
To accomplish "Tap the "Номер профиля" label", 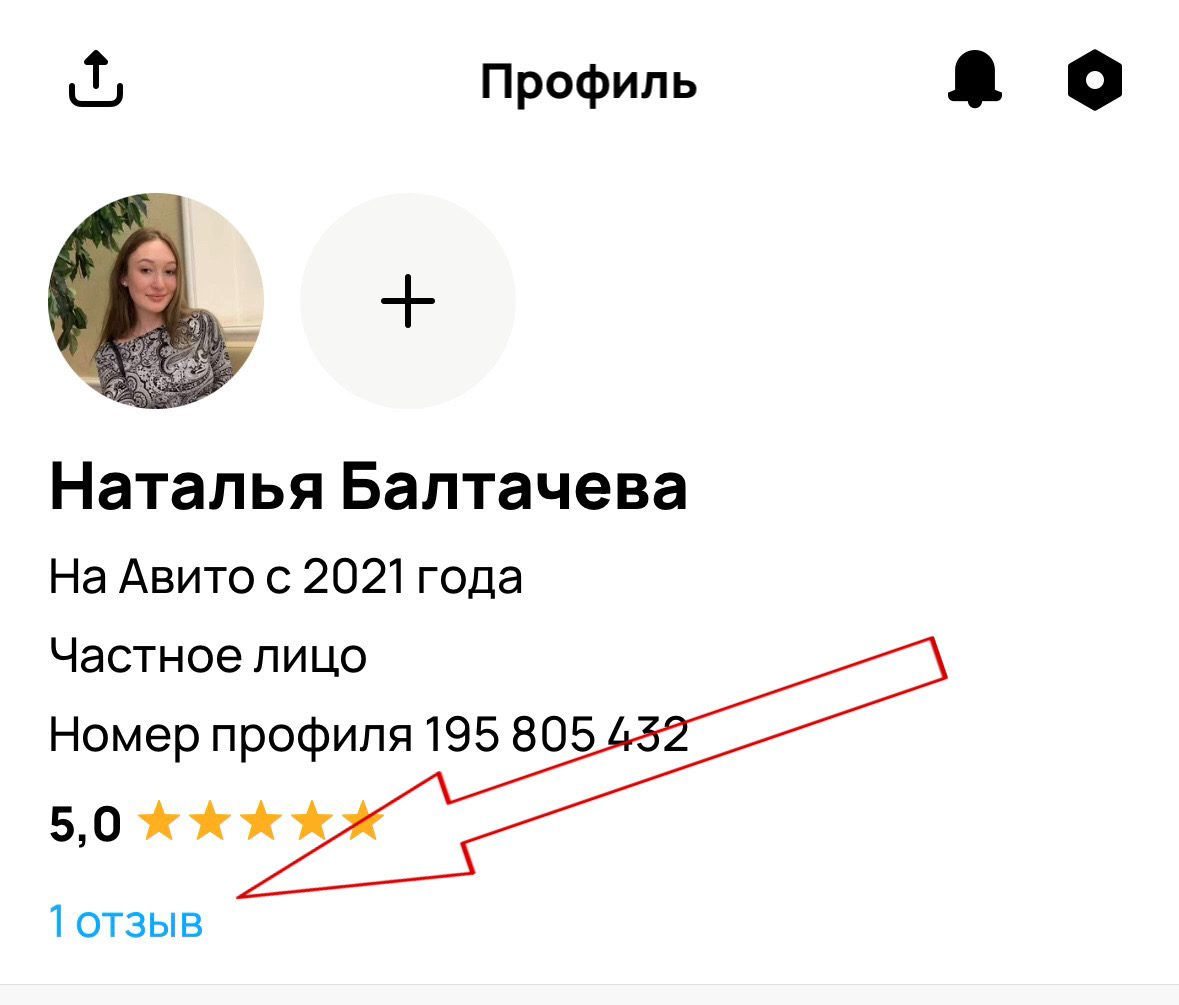I will pyautogui.click(x=231, y=735).
